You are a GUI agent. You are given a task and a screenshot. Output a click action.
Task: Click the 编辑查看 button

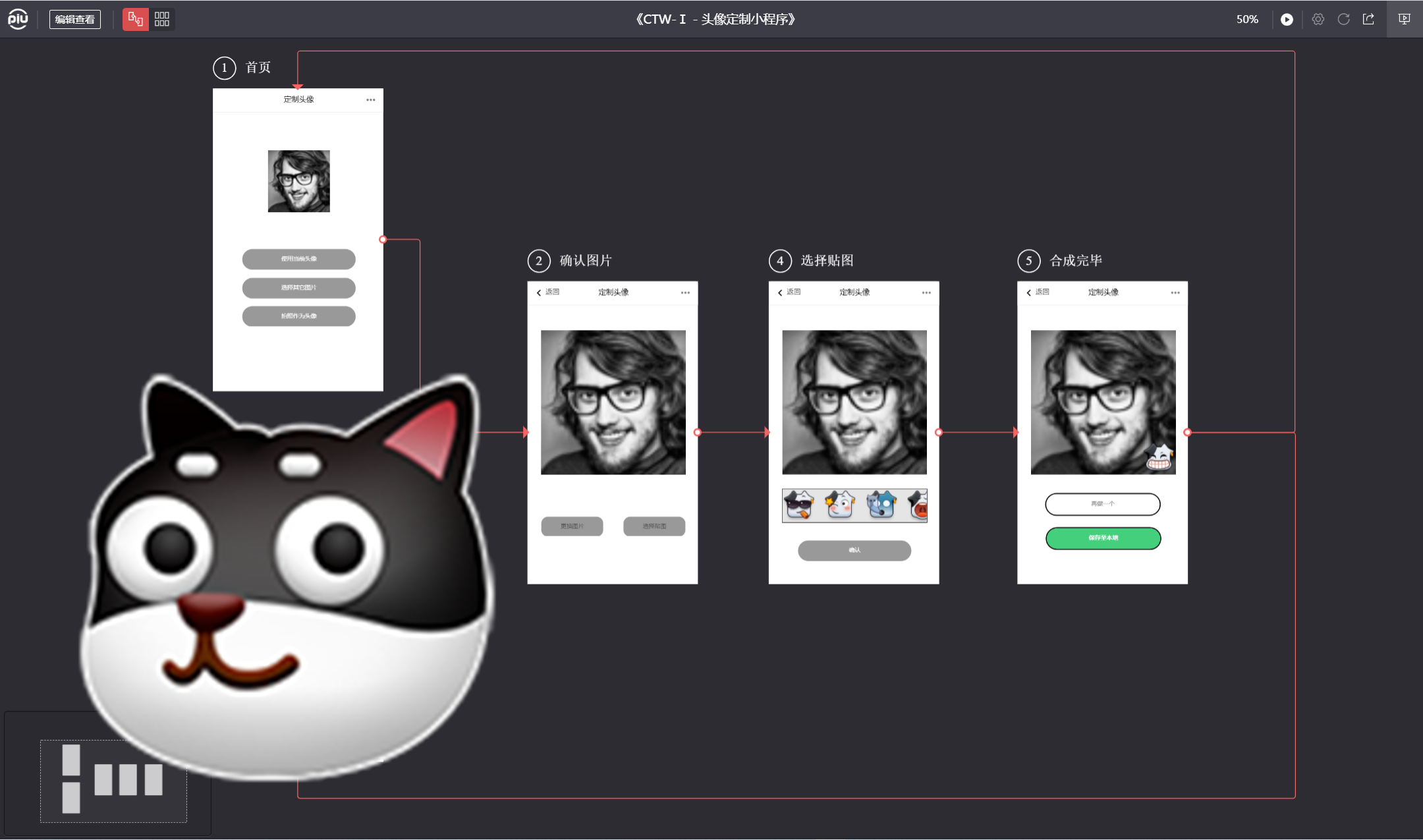click(74, 19)
